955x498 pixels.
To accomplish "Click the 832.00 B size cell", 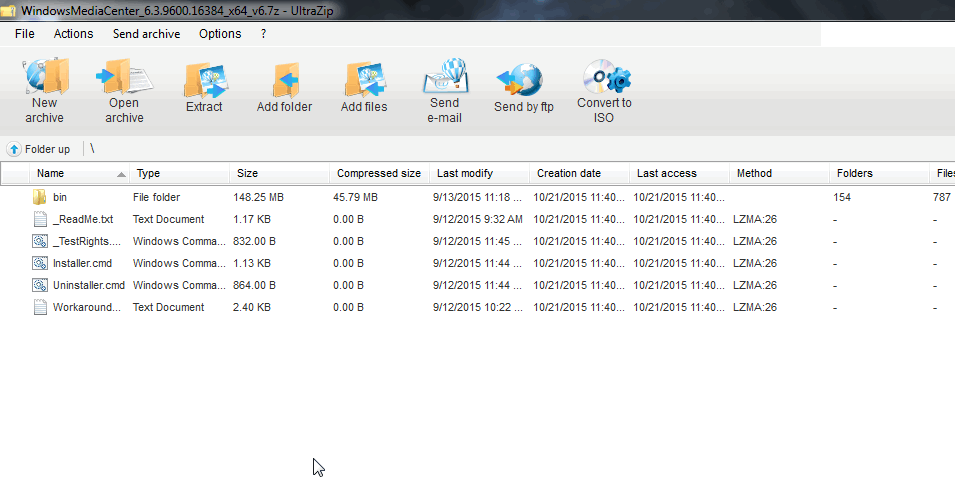I will (x=254, y=241).
